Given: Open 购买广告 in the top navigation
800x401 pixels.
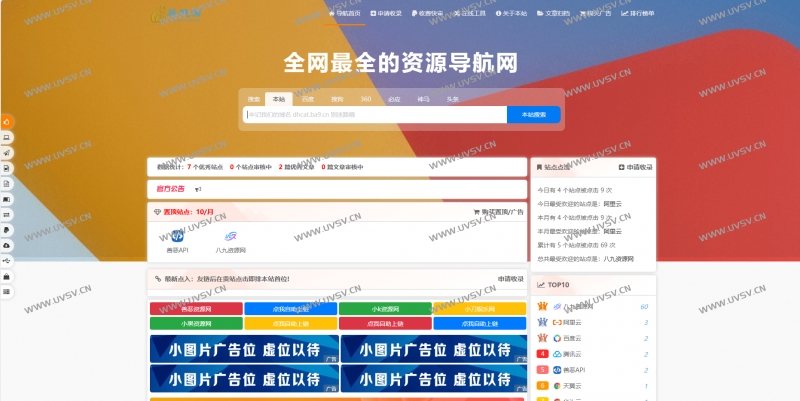Looking at the screenshot, I should 595,13.
